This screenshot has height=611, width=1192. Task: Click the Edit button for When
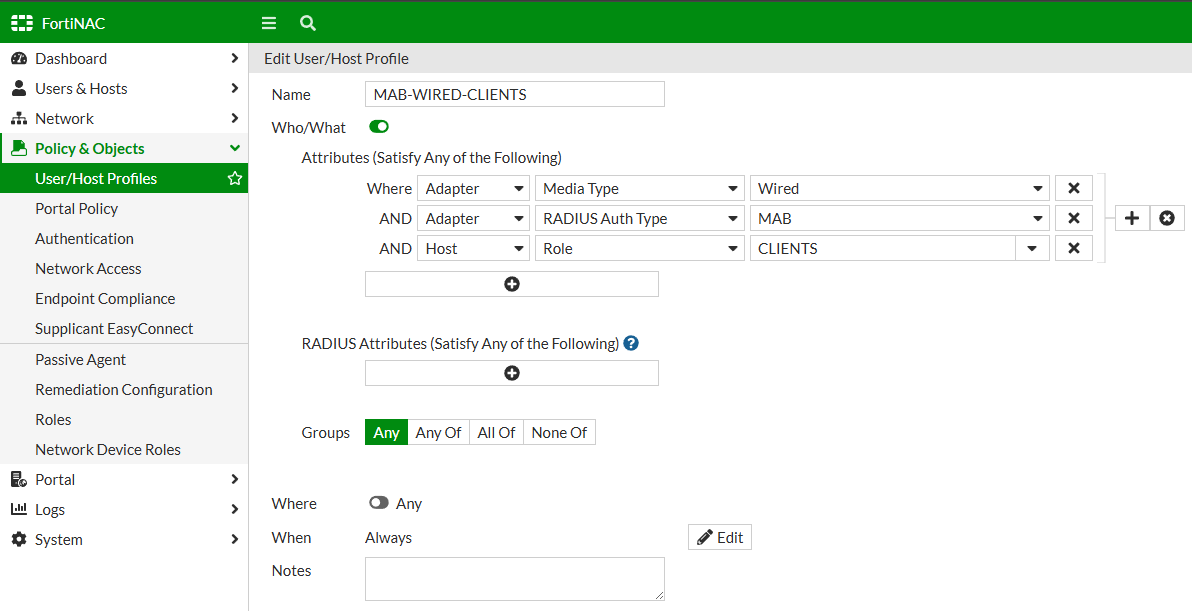720,537
